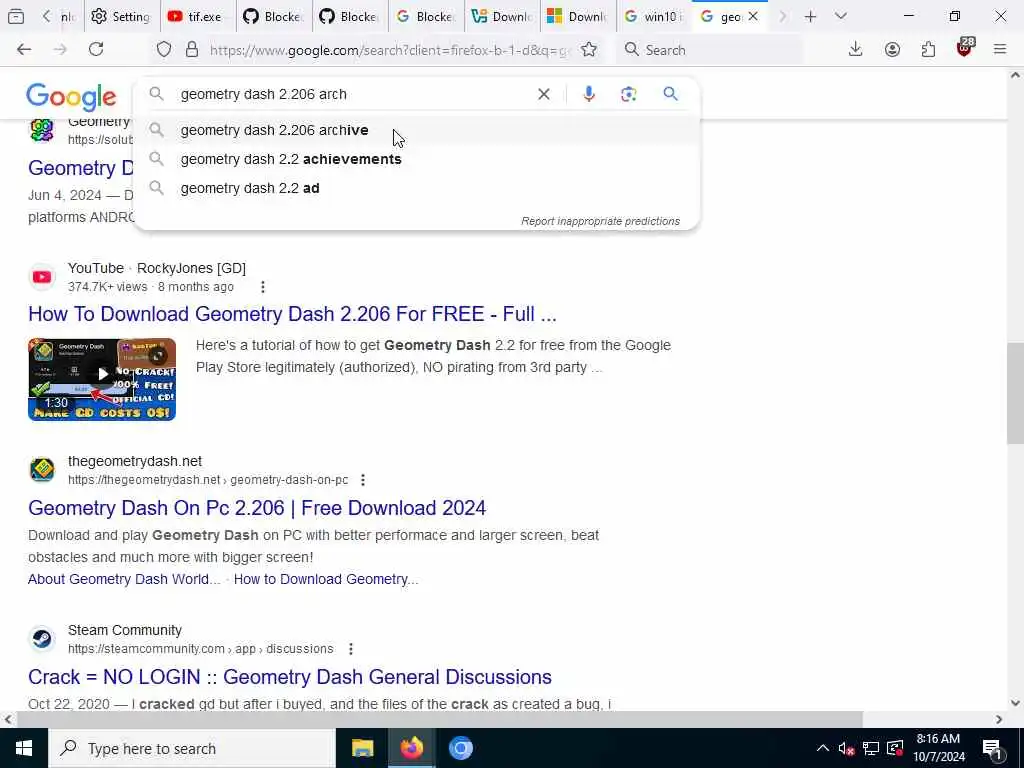Click the thegeometrydash.net site favicon
Image resolution: width=1024 pixels, height=768 pixels.
[42, 470]
